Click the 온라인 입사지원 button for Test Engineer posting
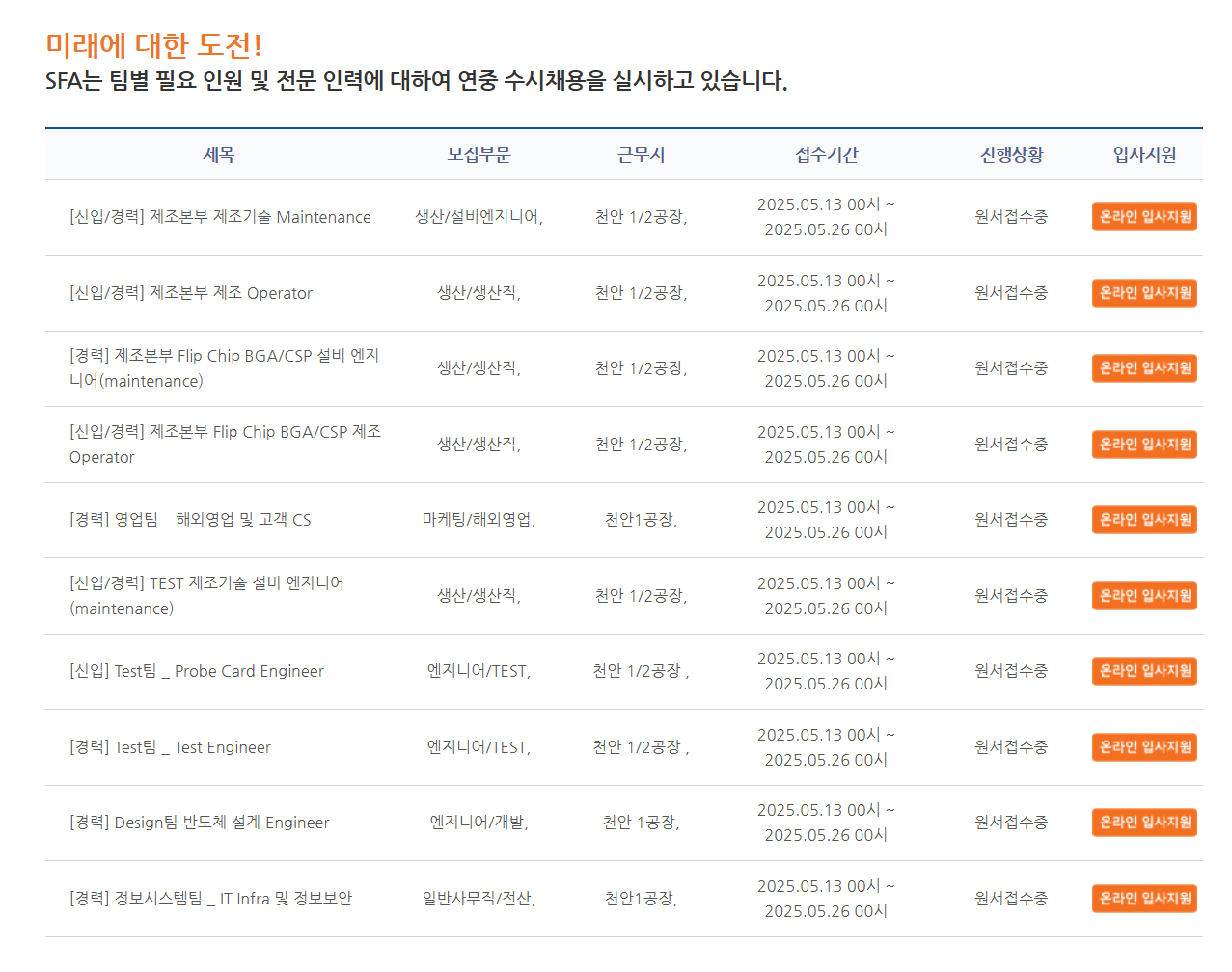The image size is (1232, 972). pos(1144,746)
